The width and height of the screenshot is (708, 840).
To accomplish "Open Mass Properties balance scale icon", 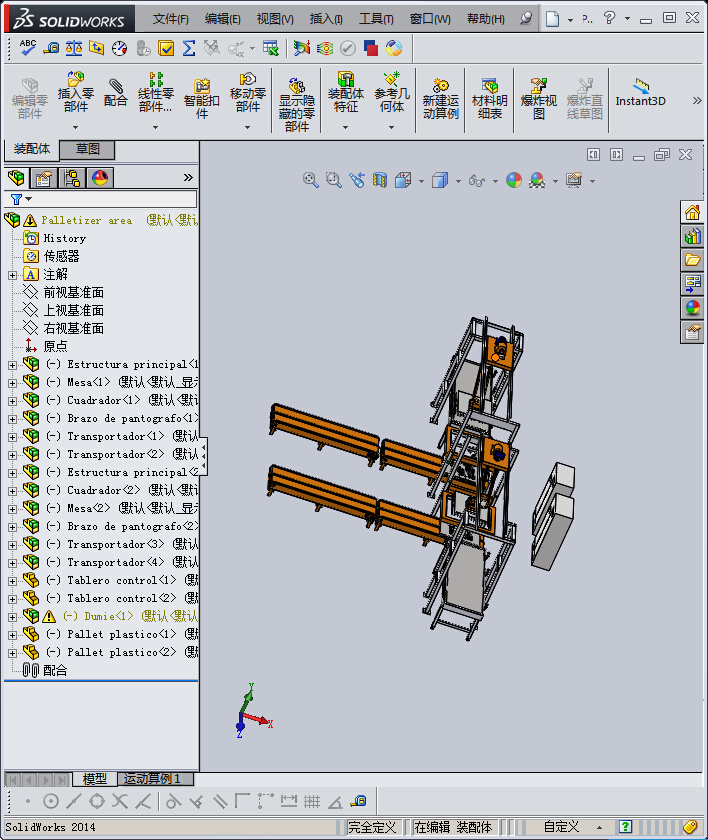I will tap(74, 48).
